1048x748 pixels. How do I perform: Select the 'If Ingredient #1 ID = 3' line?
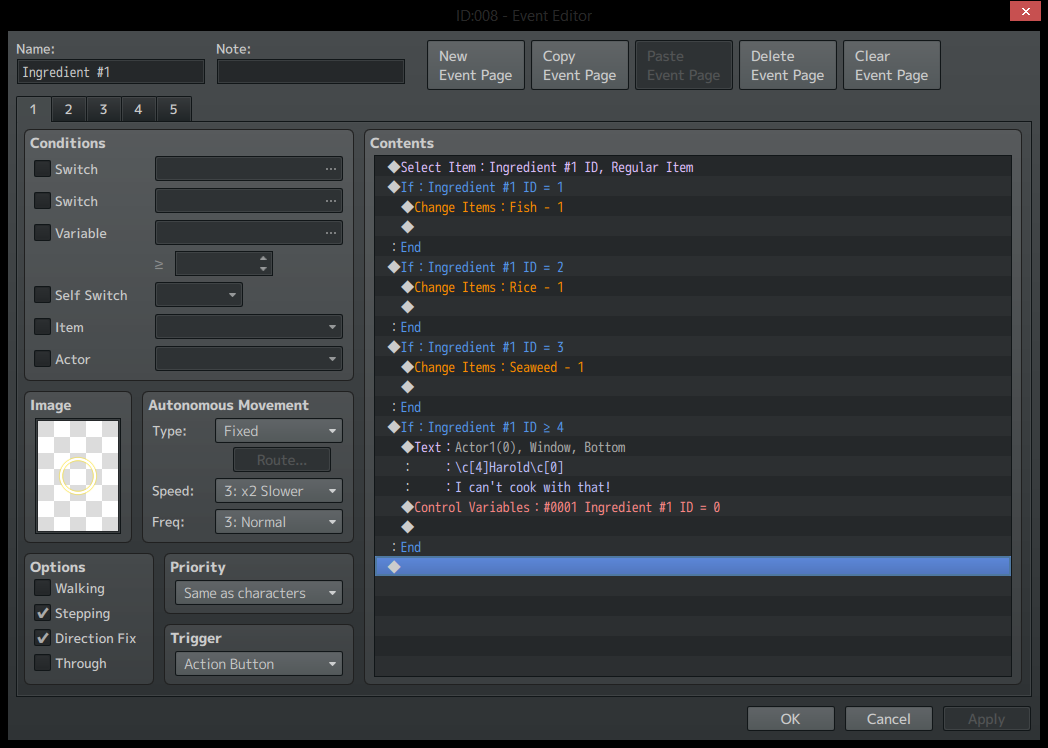click(x=693, y=347)
